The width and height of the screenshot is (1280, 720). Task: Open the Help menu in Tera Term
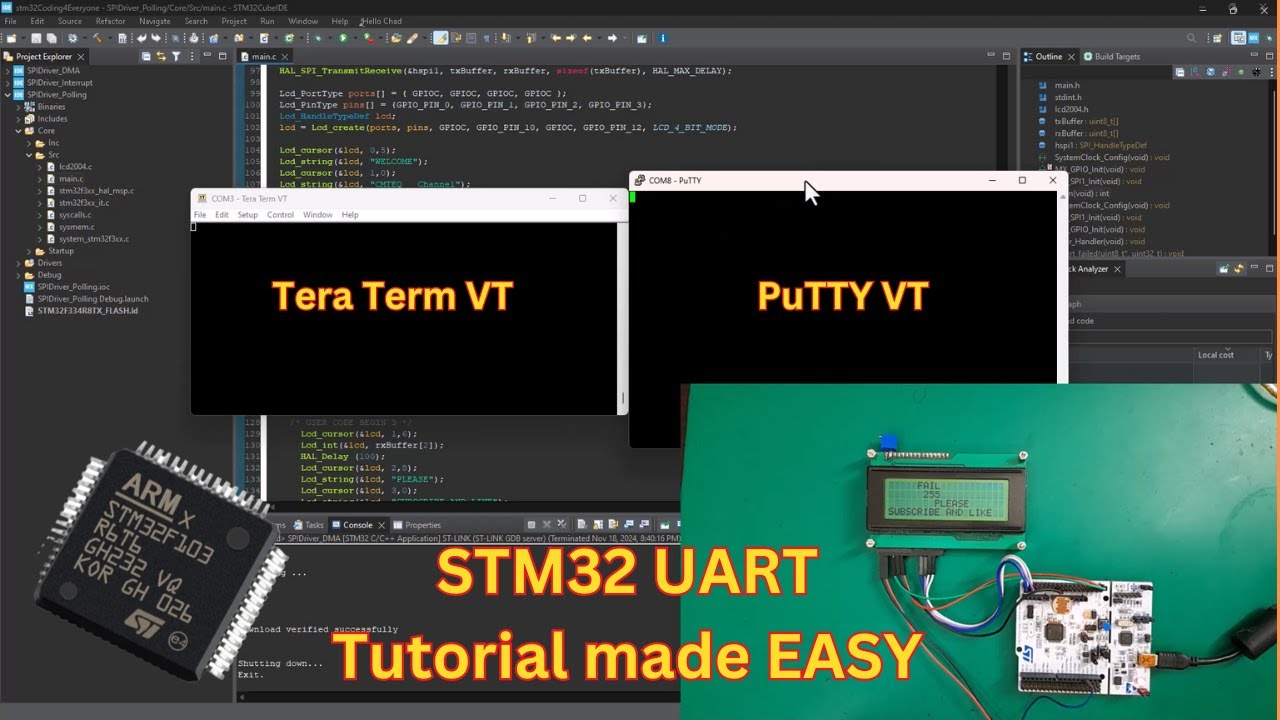350,215
